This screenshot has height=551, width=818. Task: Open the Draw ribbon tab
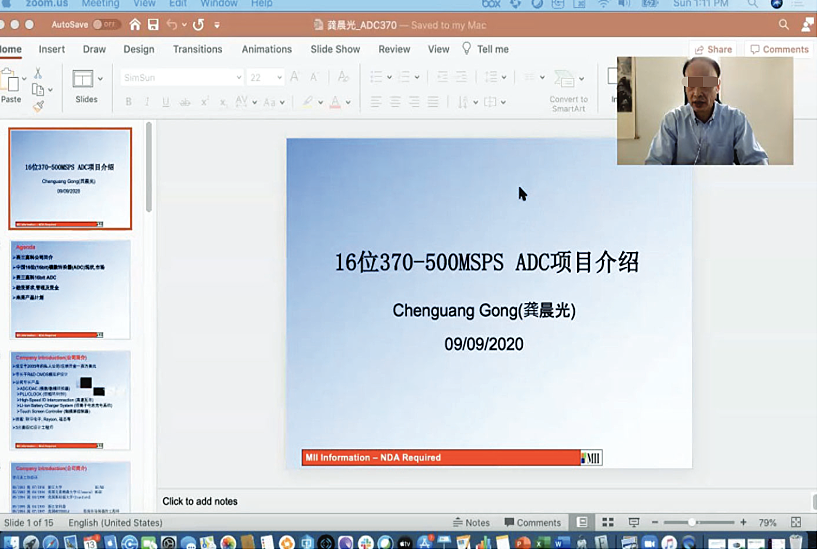[94, 49]
